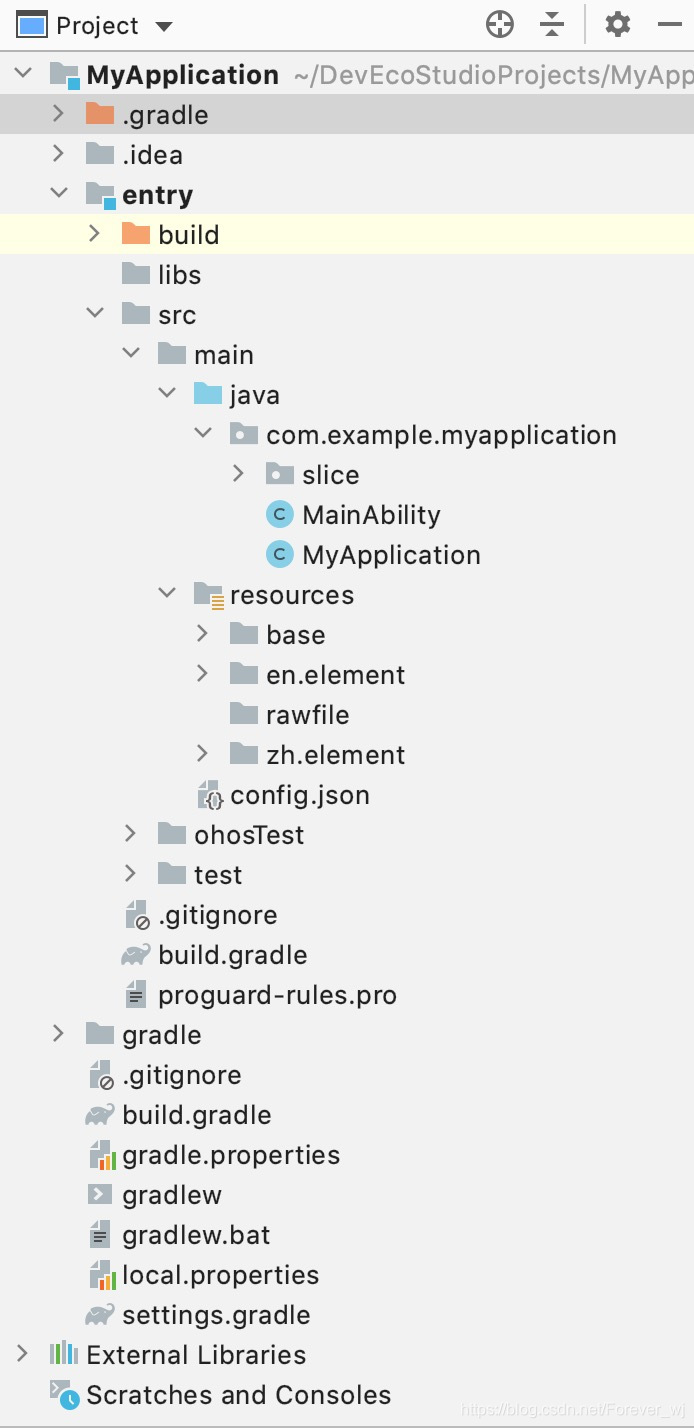The width and height of the screenshot is (694, 1428).
Task: Click the entry build.gradle elephant icon
Action: (136, 955)
